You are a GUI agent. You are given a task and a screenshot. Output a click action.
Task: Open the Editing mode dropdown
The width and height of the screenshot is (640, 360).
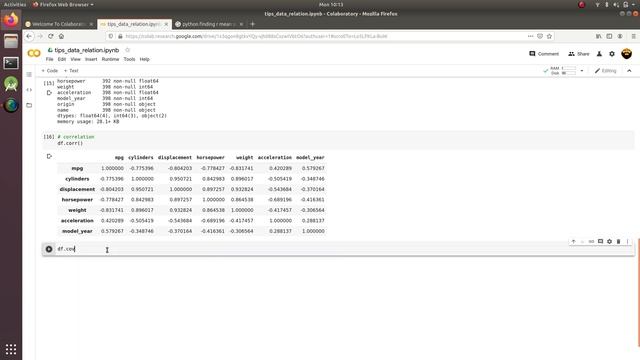coord(605,71)
